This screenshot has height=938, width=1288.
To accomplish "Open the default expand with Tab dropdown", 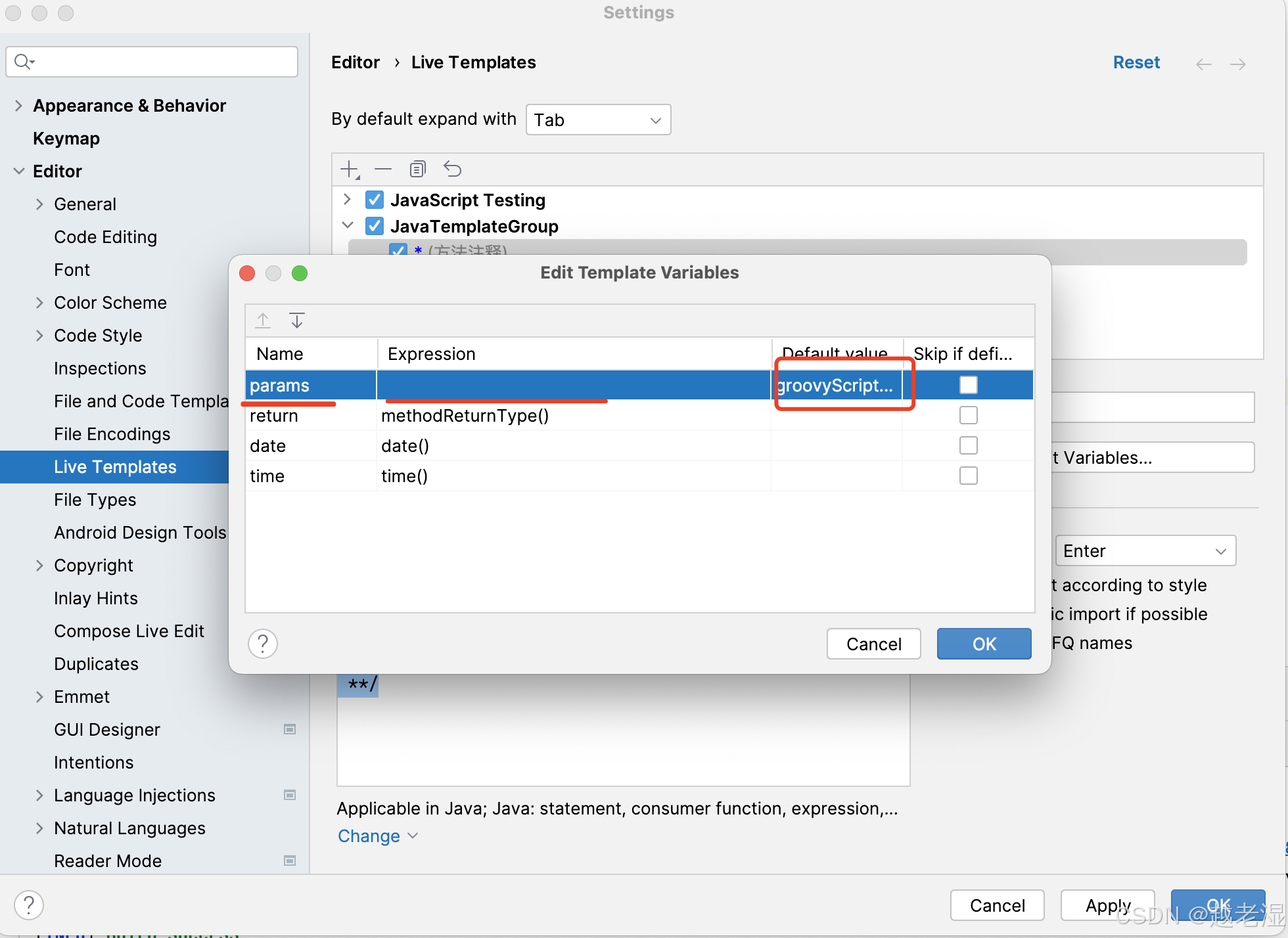I will [x=598, y=120].
